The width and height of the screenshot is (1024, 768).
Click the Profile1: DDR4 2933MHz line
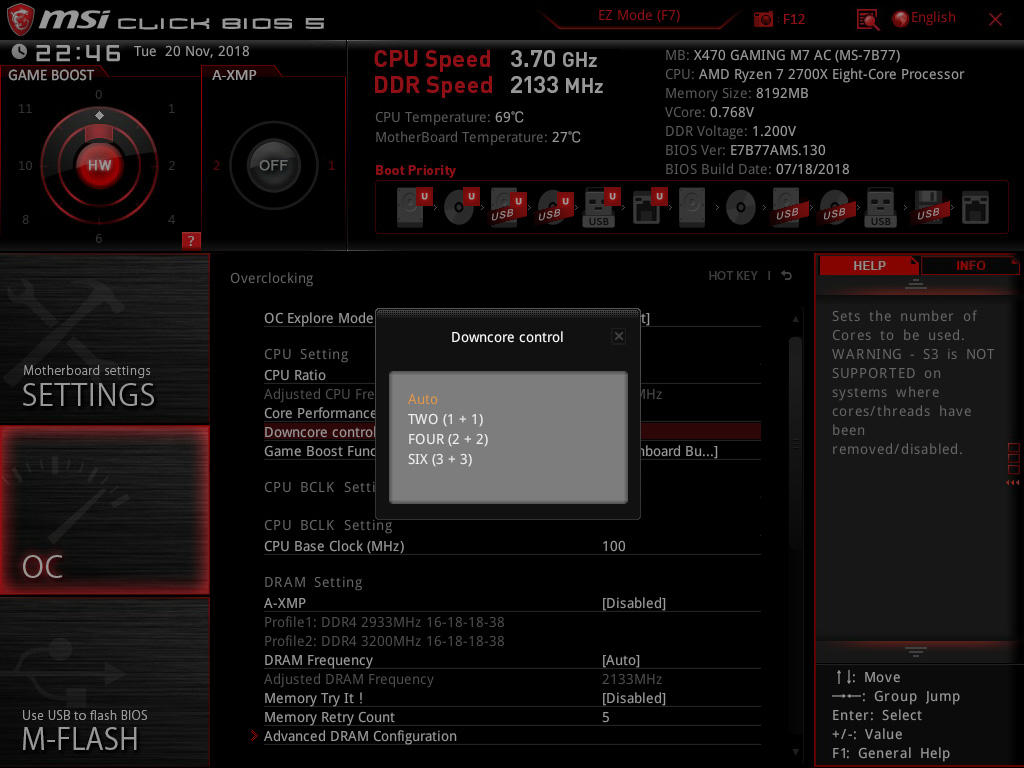(x=384, y=622)
